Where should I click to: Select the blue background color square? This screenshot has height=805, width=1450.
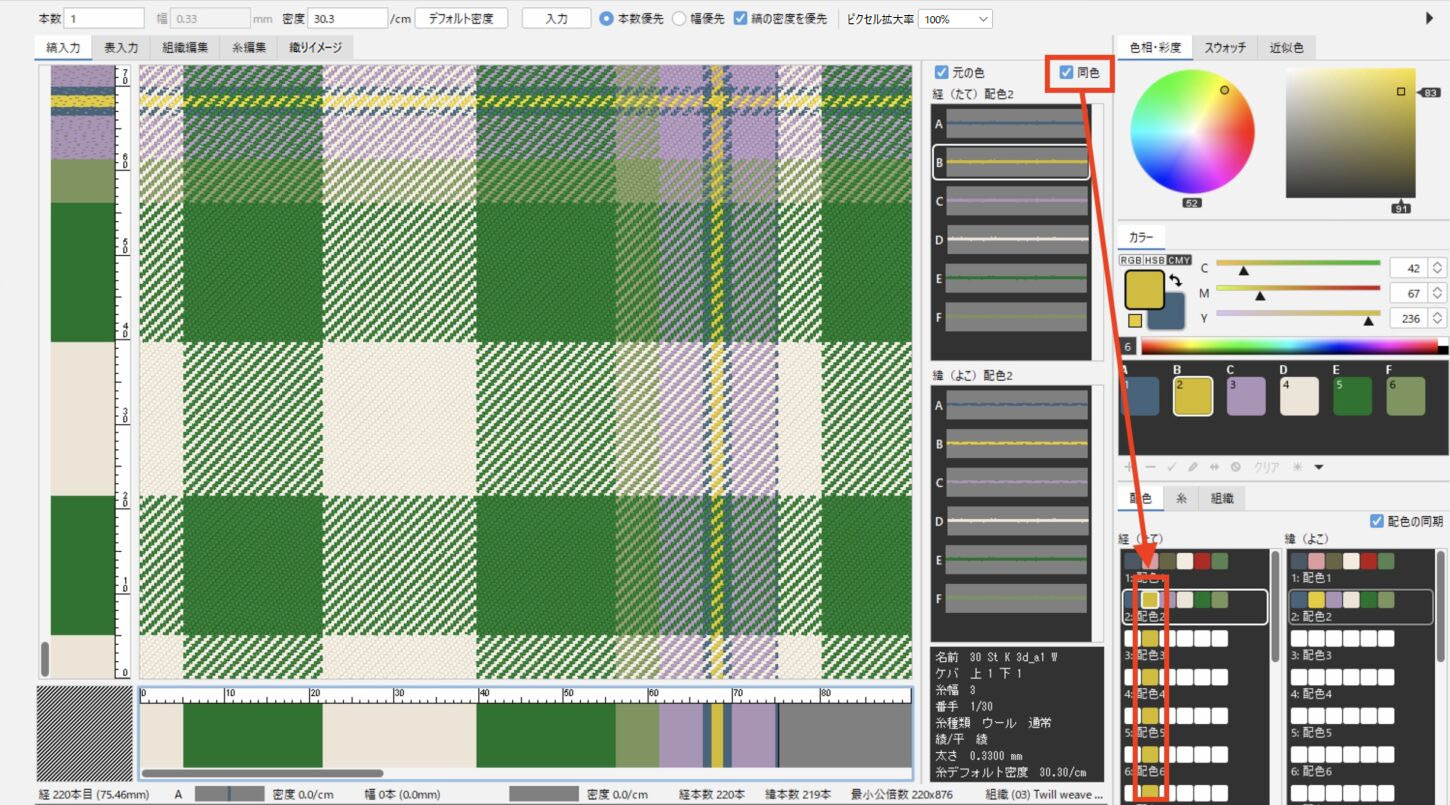pyautogui.click(x=1166, y=312)
